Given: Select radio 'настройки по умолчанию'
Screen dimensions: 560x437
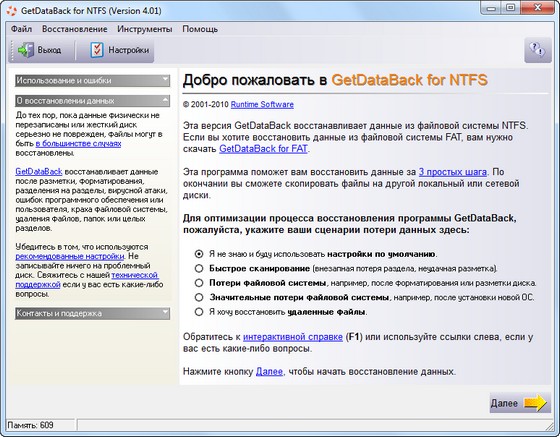Looking at the screenshot, I should point(199,254).
